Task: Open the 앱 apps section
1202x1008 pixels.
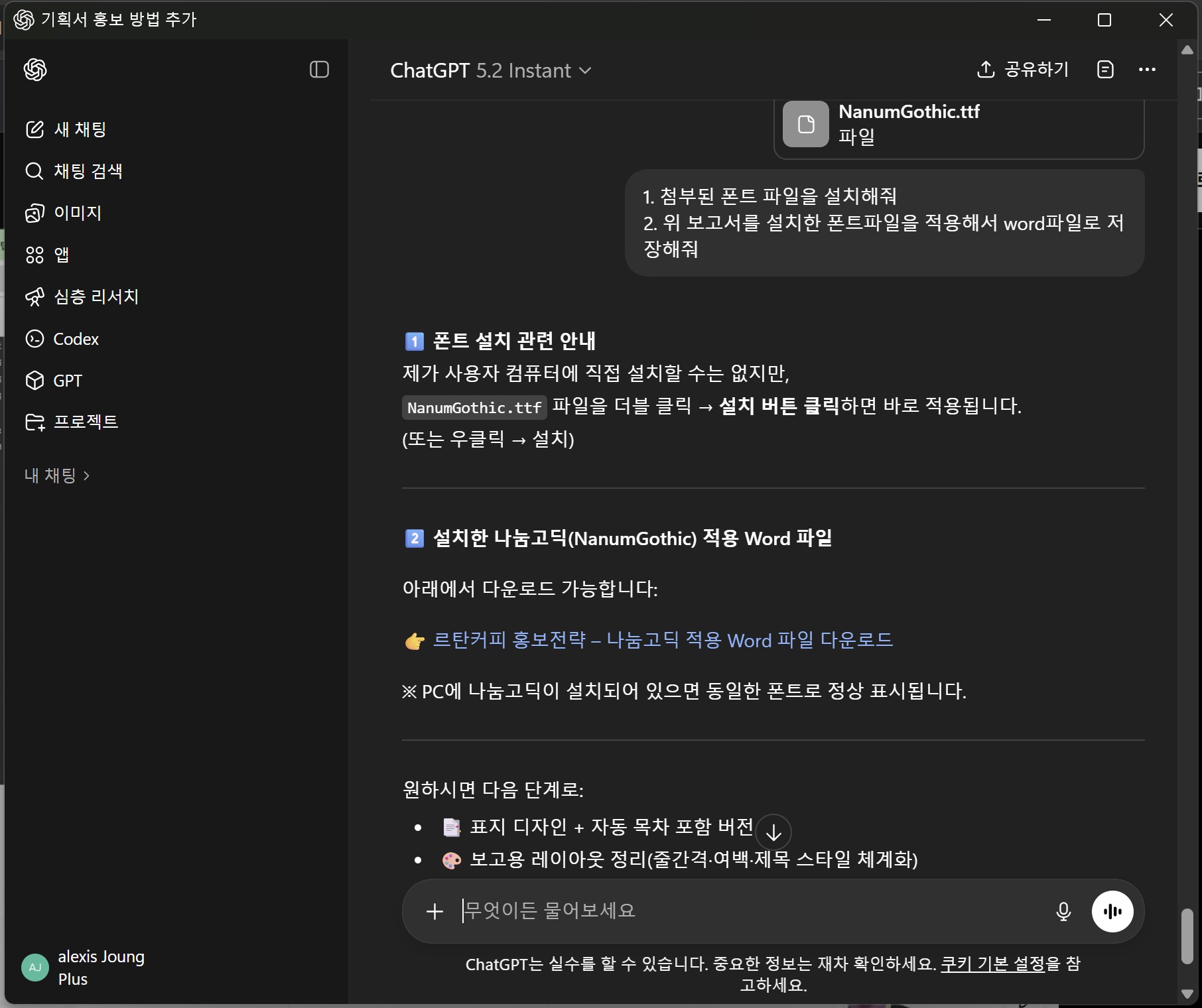Action: click(46, 255)
